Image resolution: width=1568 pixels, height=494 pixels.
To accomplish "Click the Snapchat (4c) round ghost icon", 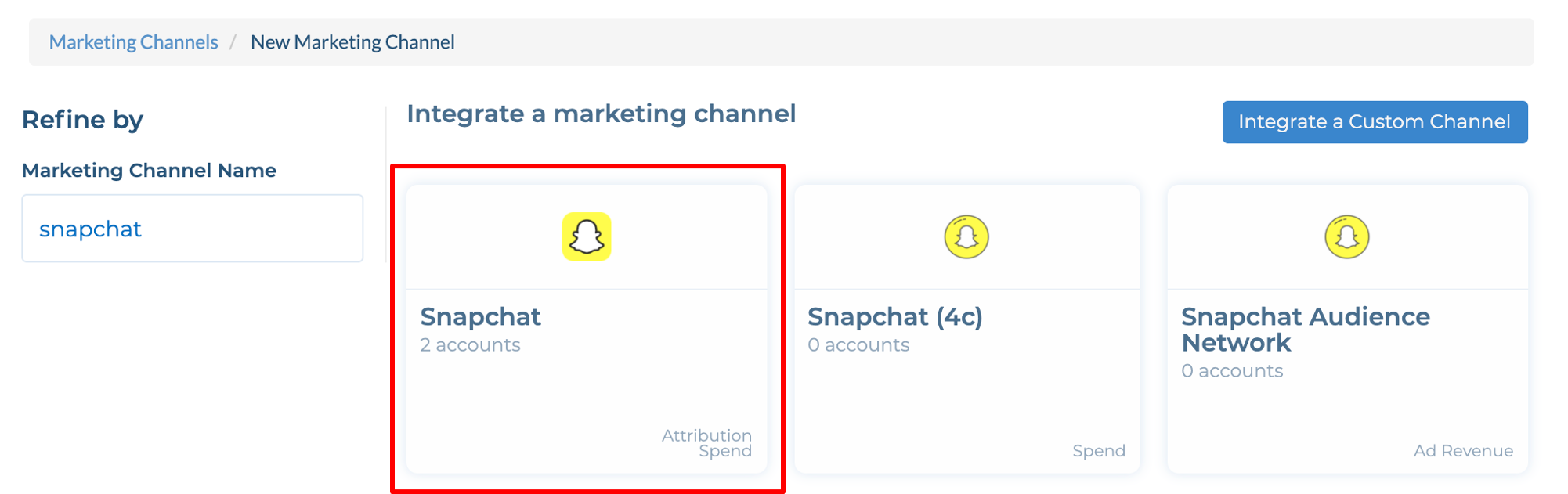I will [x=966, y=236].
